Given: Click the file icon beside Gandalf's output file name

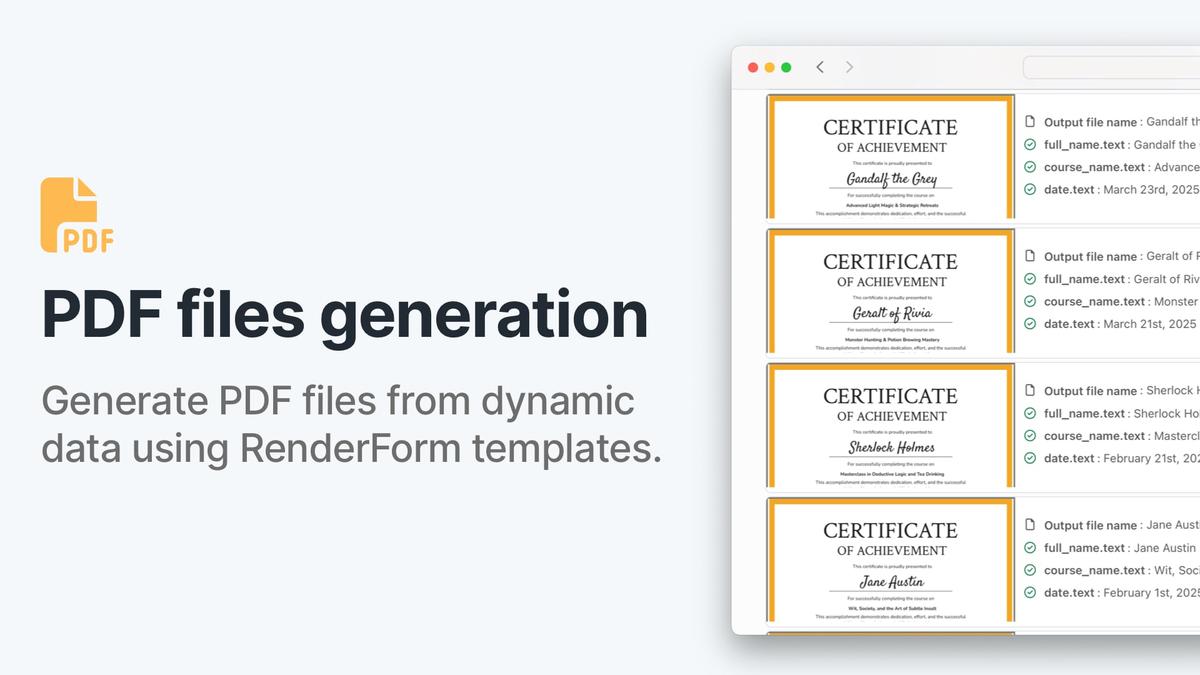Looking at the screenshot, I should click(1029, 121).
